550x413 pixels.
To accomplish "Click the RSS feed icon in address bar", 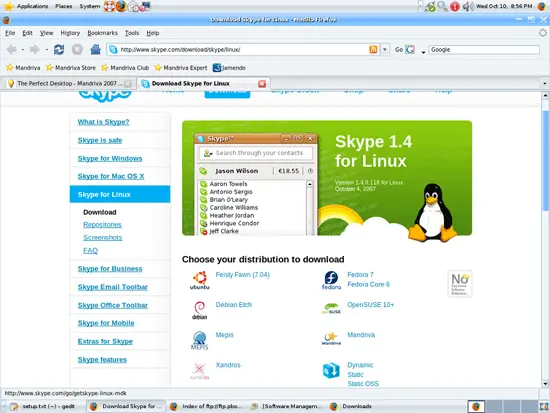I will 373,49.
